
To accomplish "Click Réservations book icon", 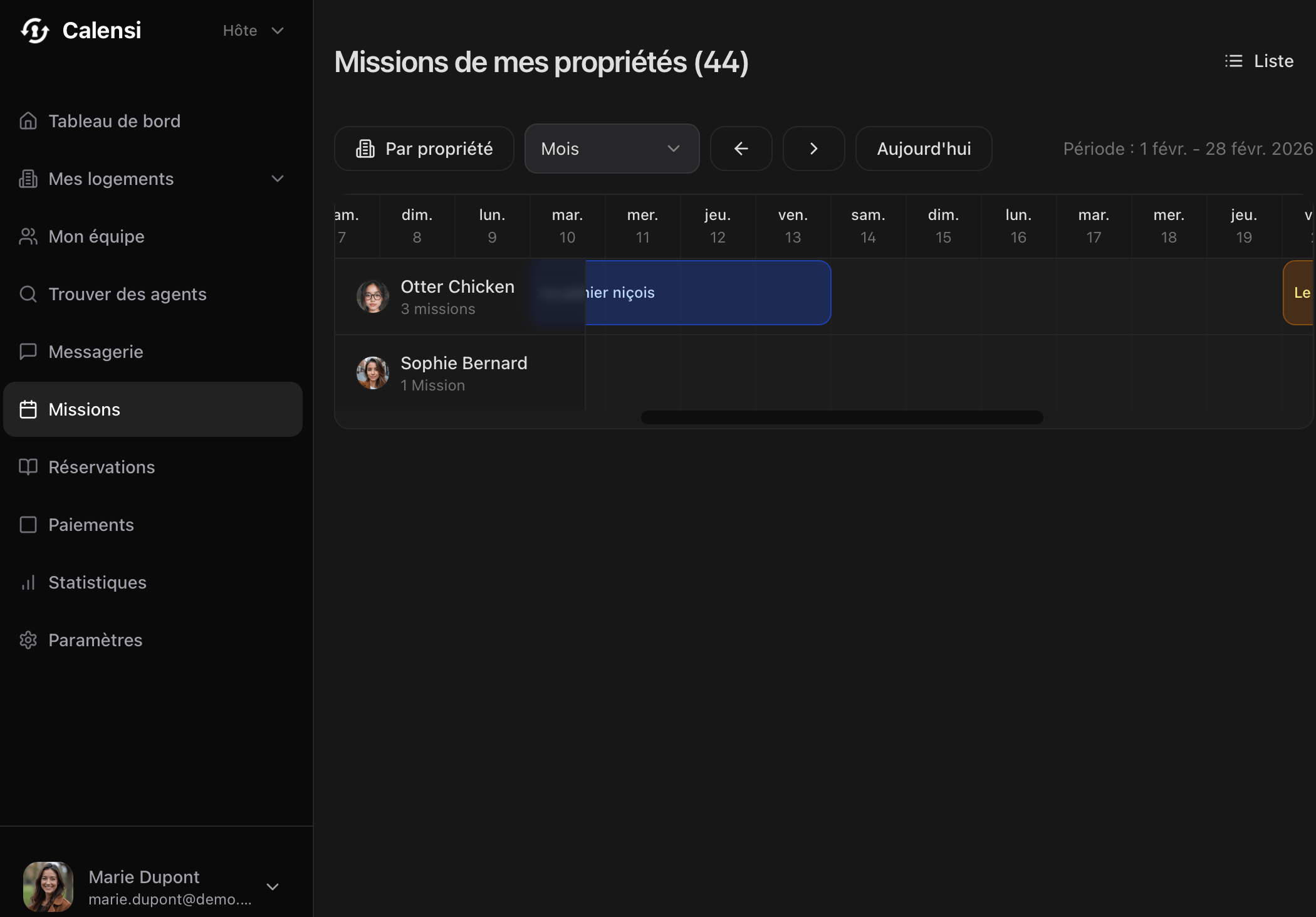I will [x=28, y=467].
